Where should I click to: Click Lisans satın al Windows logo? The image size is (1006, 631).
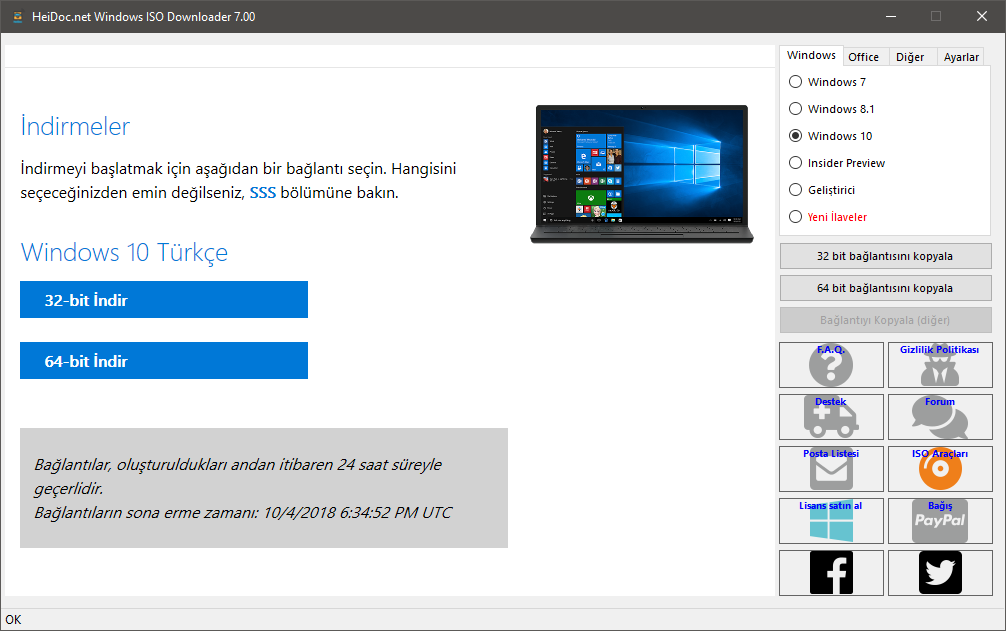point(831,521)
